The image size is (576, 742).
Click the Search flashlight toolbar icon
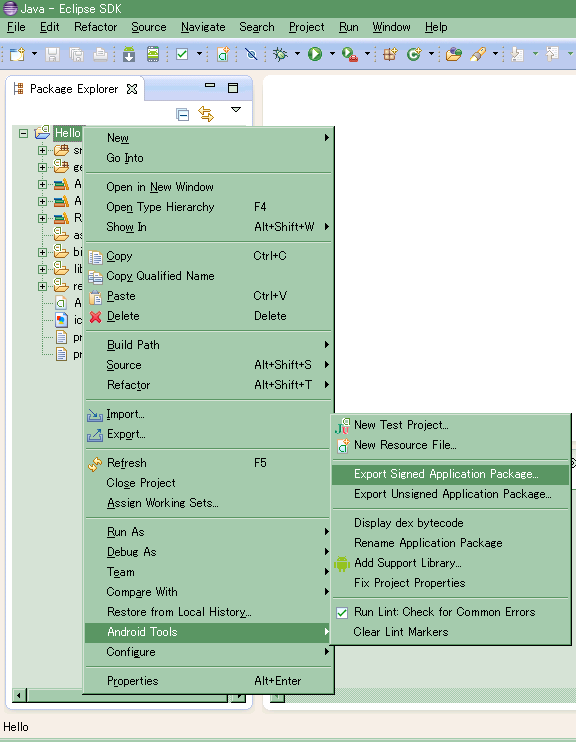[479, 54]
